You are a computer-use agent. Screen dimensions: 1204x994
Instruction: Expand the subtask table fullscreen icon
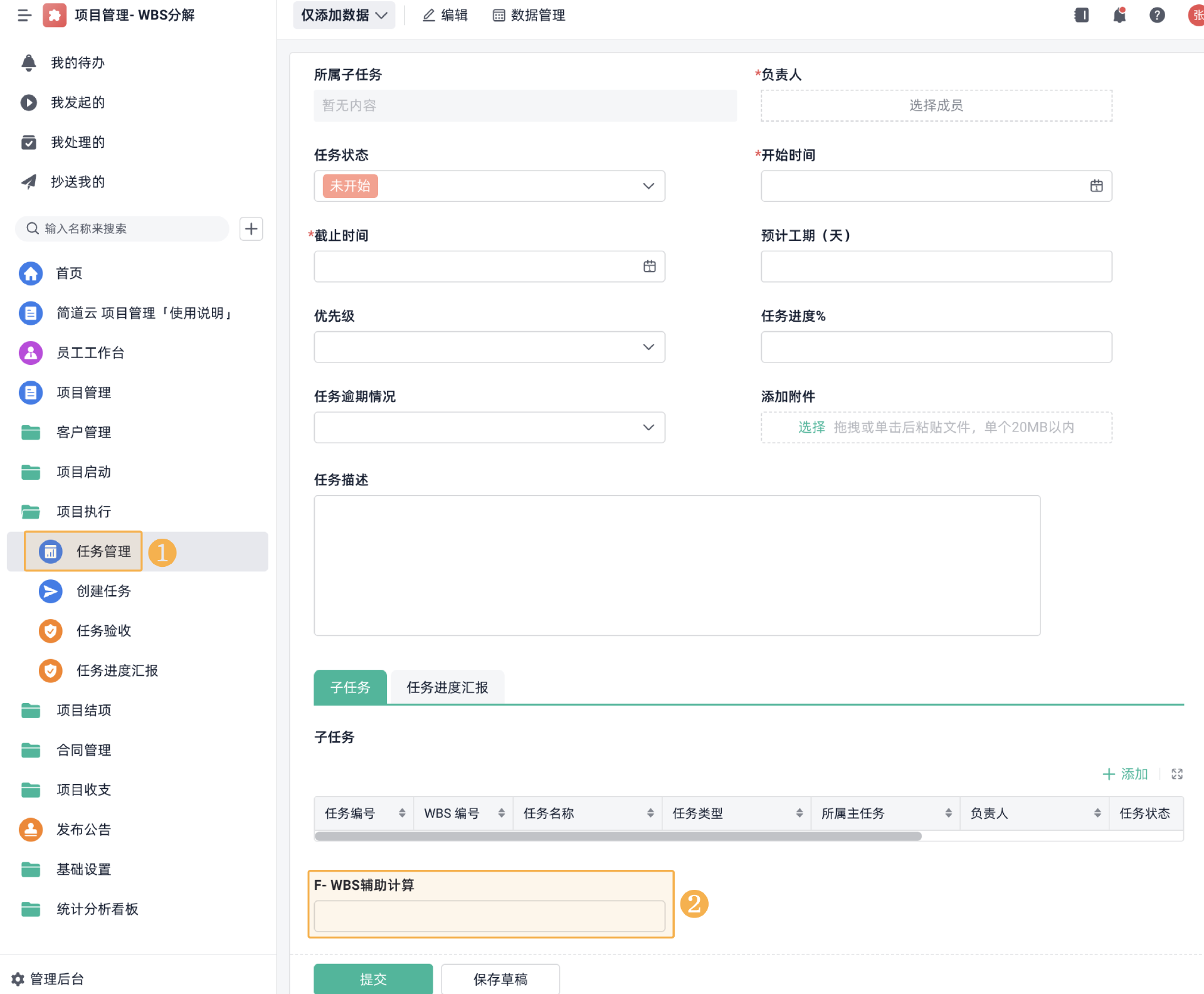pos(1177,774)
